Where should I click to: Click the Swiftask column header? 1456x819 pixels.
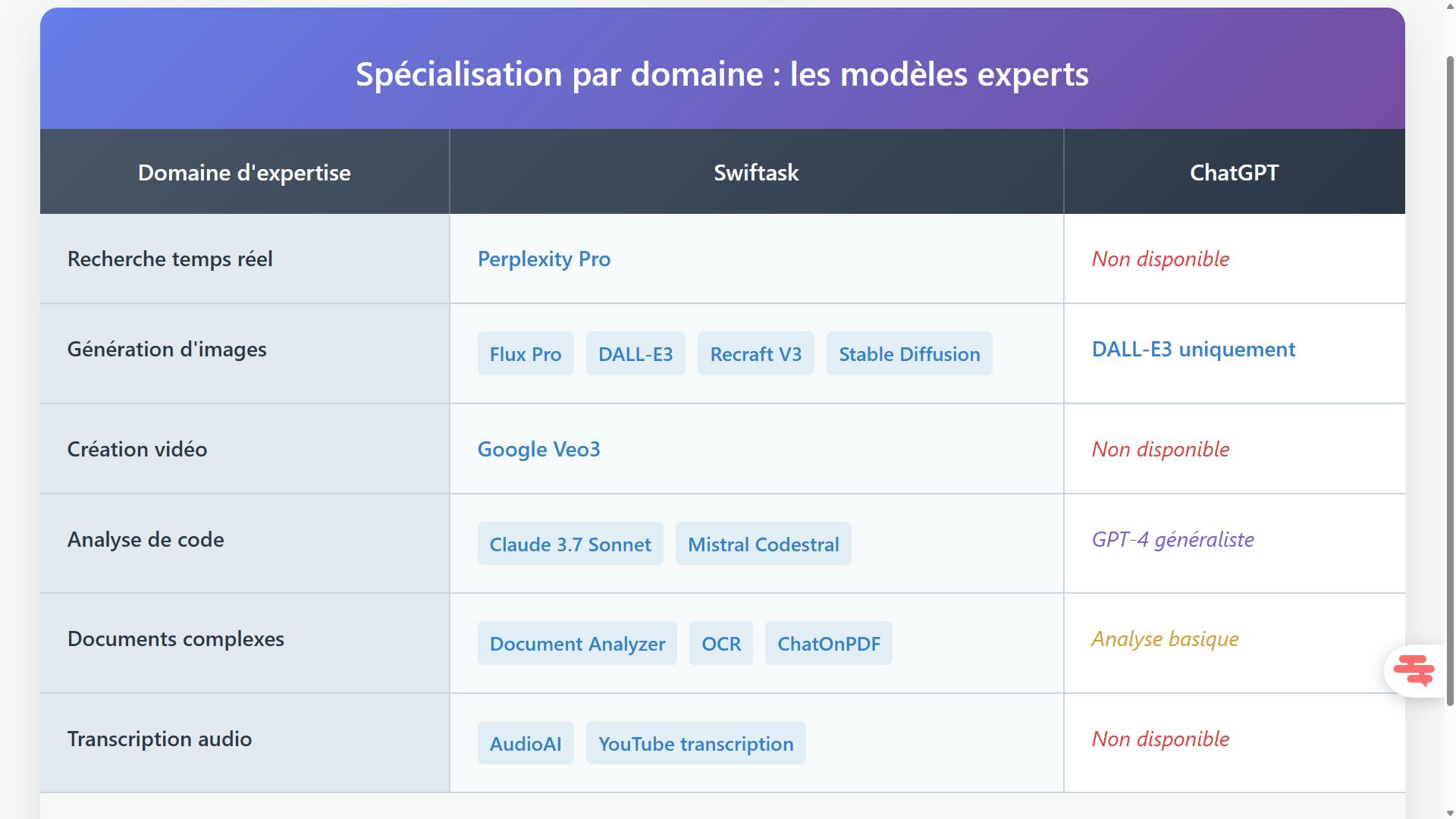click(x=755, y=172)
